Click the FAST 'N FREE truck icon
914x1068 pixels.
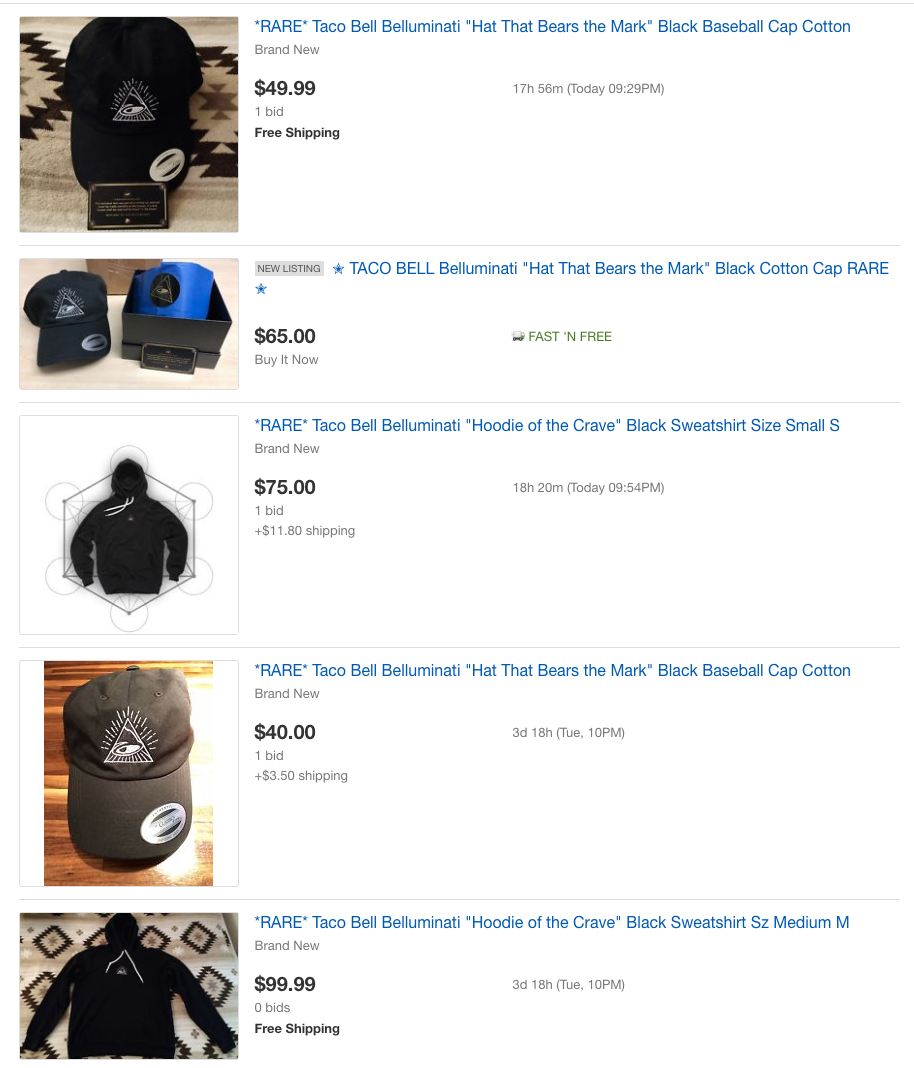point(518,337)
